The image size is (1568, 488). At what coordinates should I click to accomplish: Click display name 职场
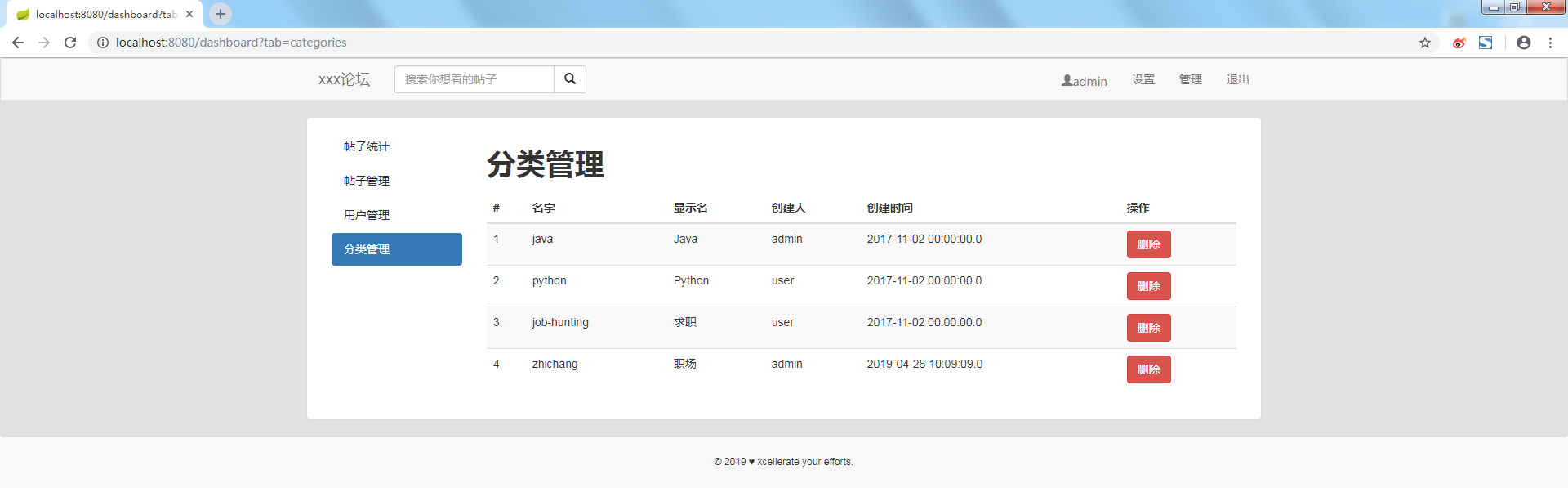pyautogui.click(x=685, y=364)
